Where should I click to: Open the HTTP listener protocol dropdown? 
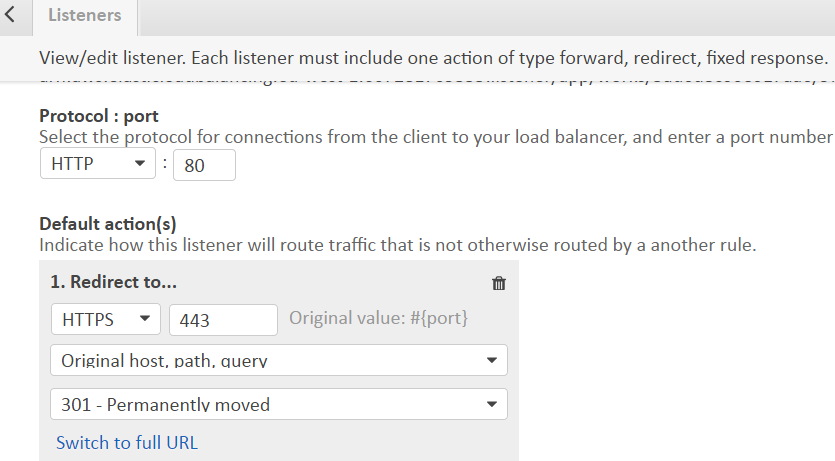coord(98,163)
